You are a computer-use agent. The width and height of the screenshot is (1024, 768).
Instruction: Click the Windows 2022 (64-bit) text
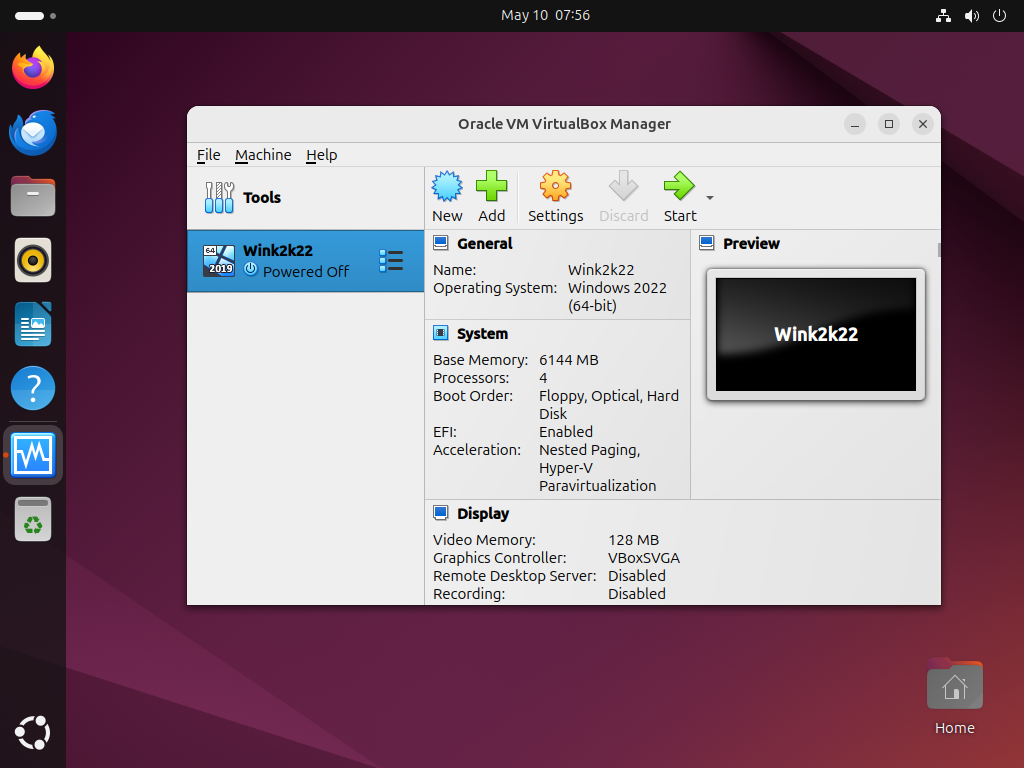(x=617, y=296)
